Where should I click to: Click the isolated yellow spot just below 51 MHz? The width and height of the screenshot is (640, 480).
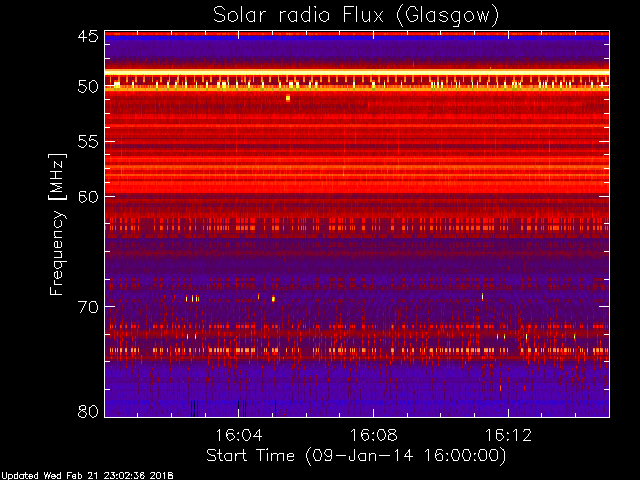point(288,98)
